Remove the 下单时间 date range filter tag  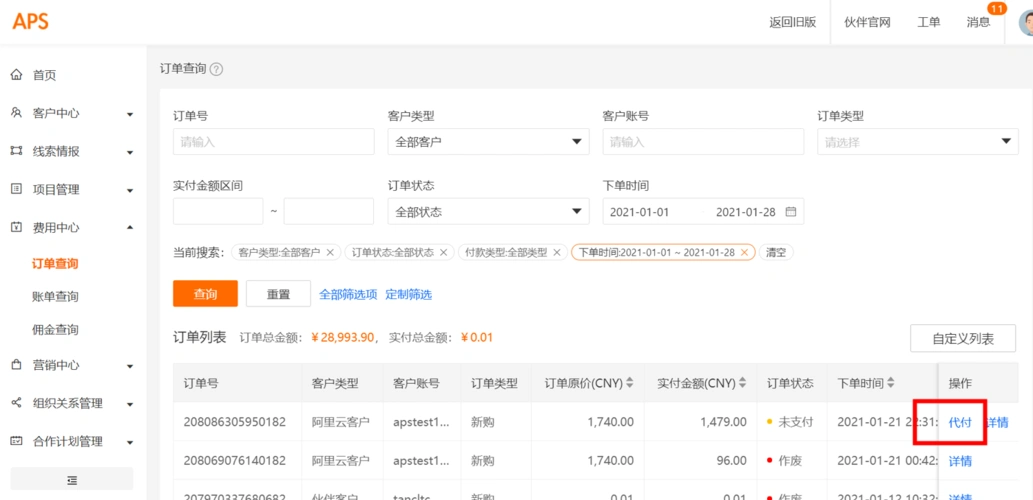pos(744,253)
